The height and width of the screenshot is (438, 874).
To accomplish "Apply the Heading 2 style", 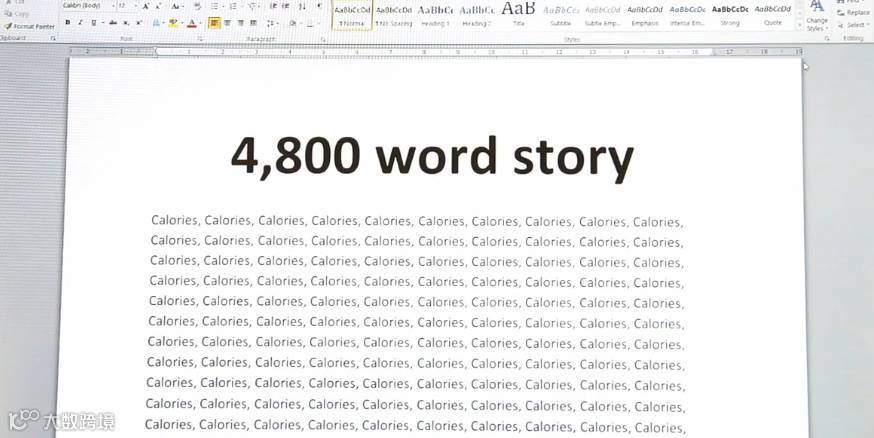I will (477, 15).
